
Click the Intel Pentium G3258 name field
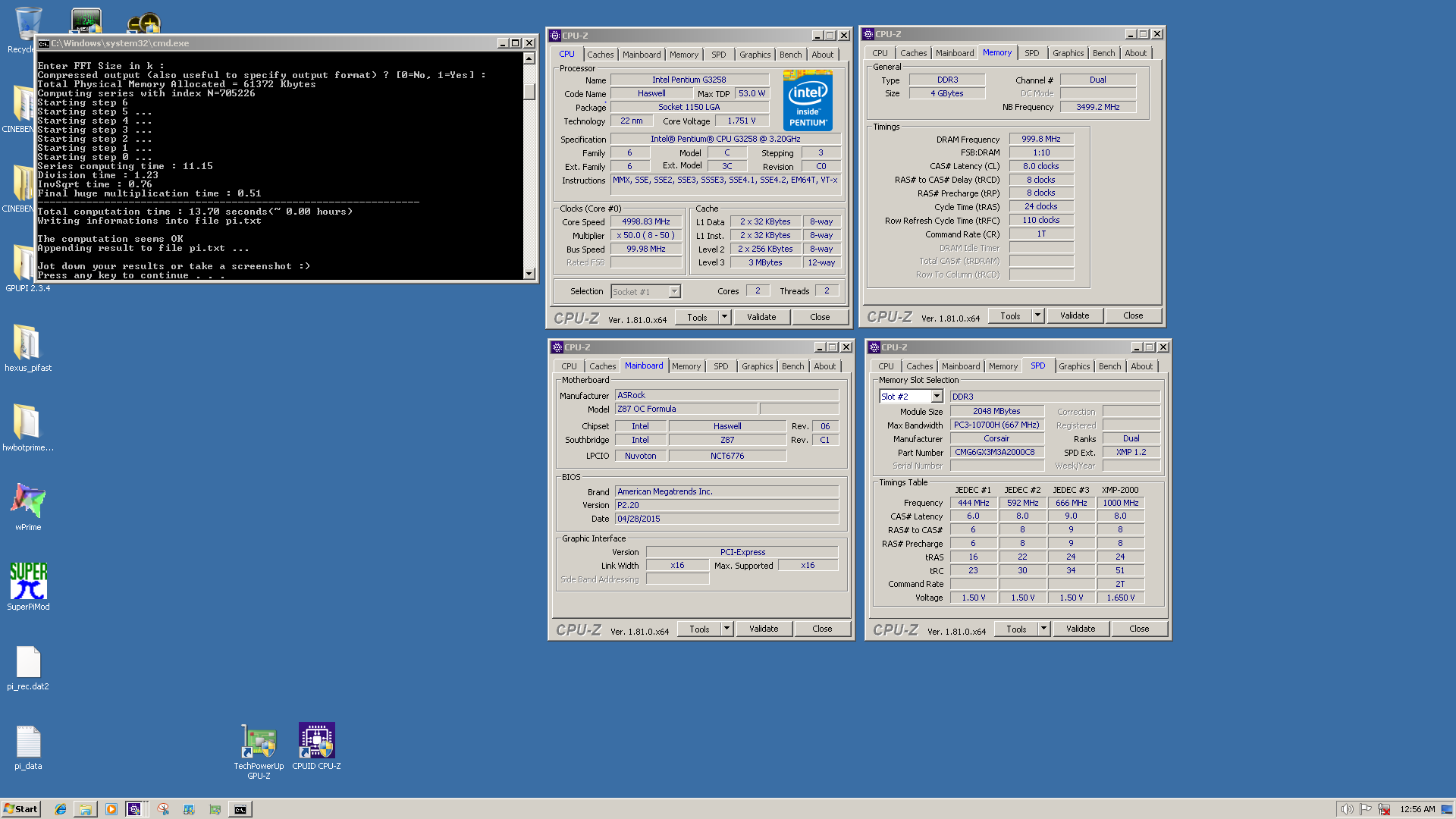click(689, 80)
